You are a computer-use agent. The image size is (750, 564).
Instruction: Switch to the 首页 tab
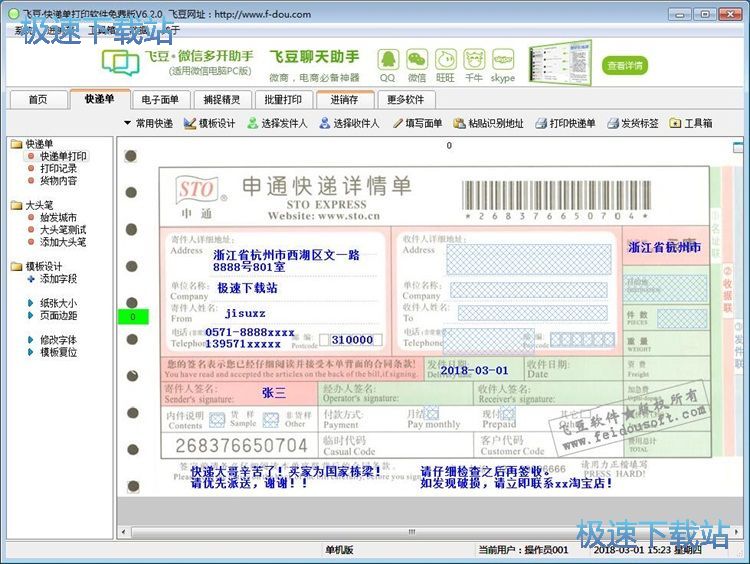(x=38, y=100)
